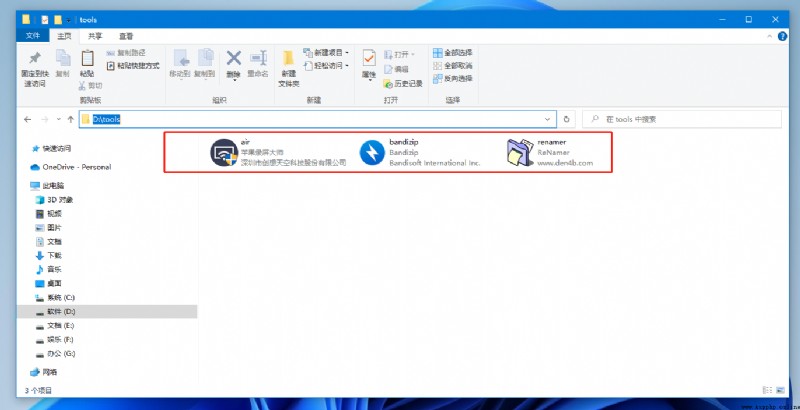Go back with the left arrow
This screenshot has height=410, width=800.
point(28,119)
